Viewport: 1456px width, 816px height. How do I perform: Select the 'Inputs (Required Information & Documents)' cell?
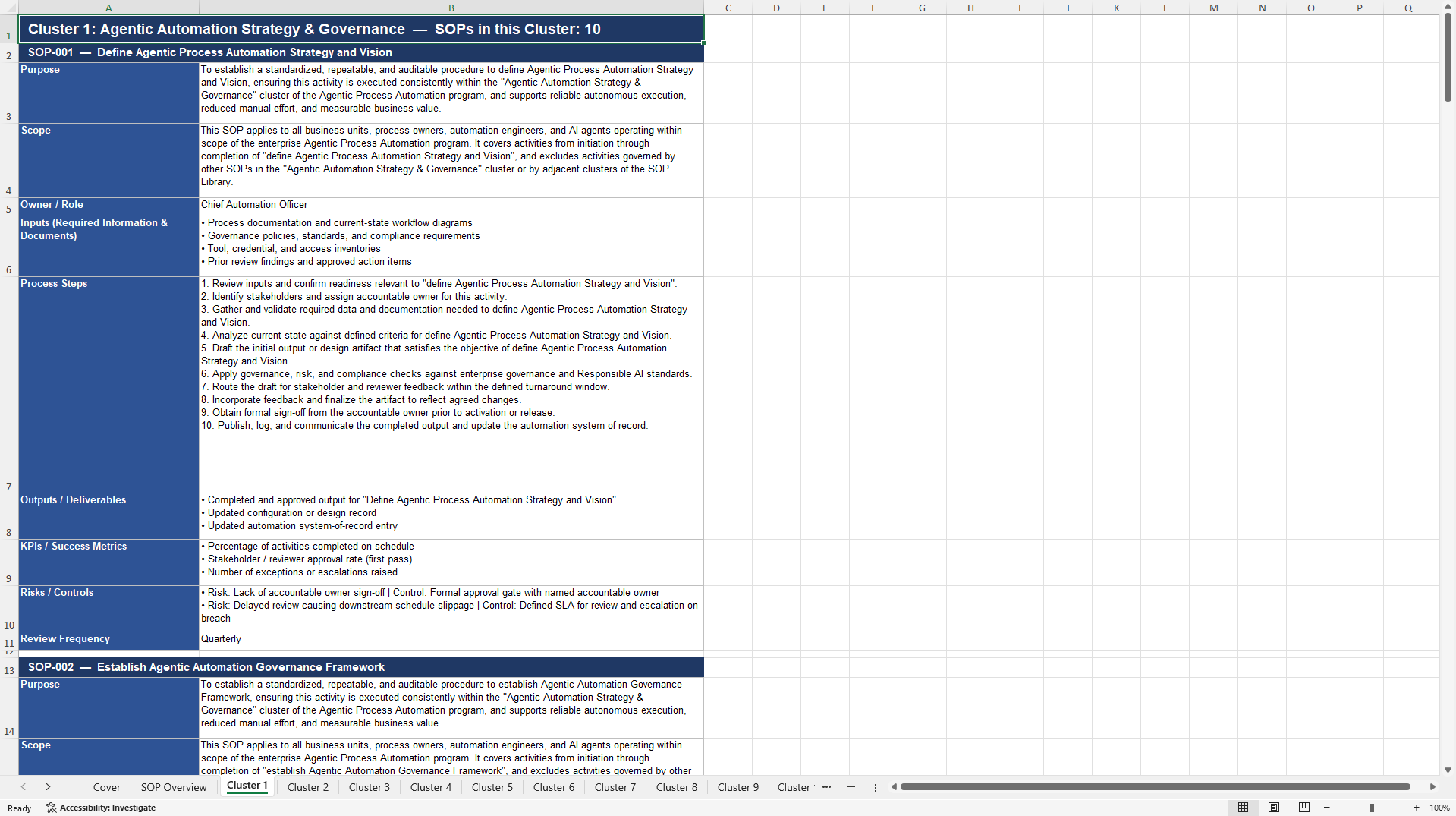pyautogui.click(x=108, y=246)
